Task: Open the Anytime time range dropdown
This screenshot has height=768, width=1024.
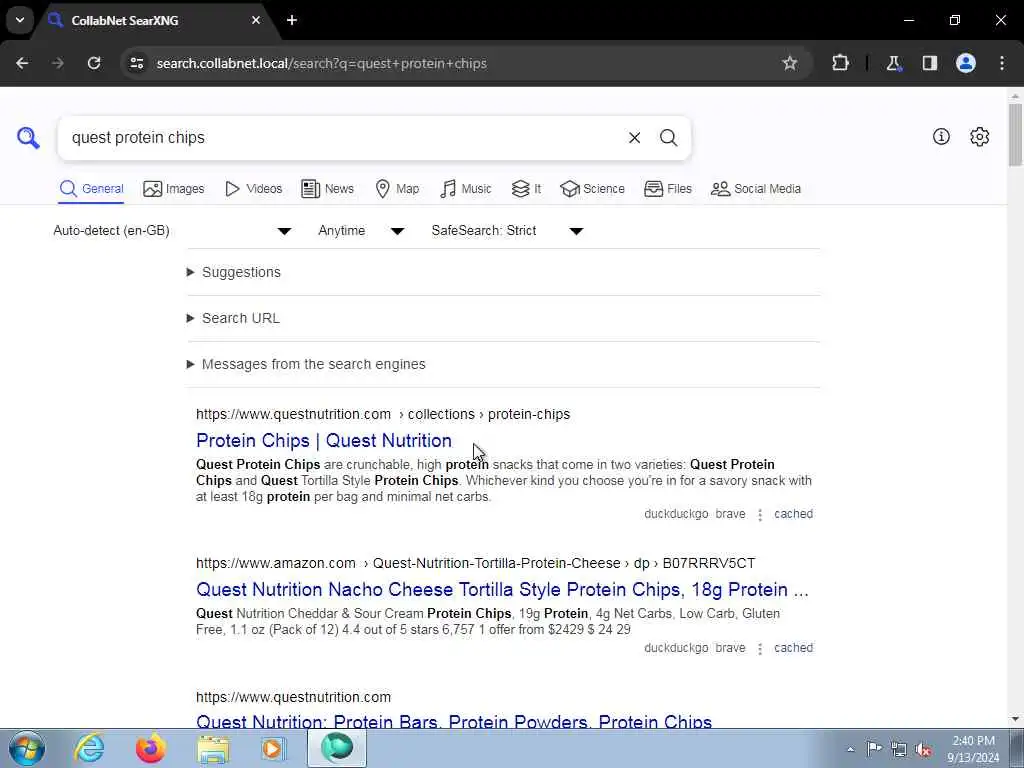Action: click(360, 231)
